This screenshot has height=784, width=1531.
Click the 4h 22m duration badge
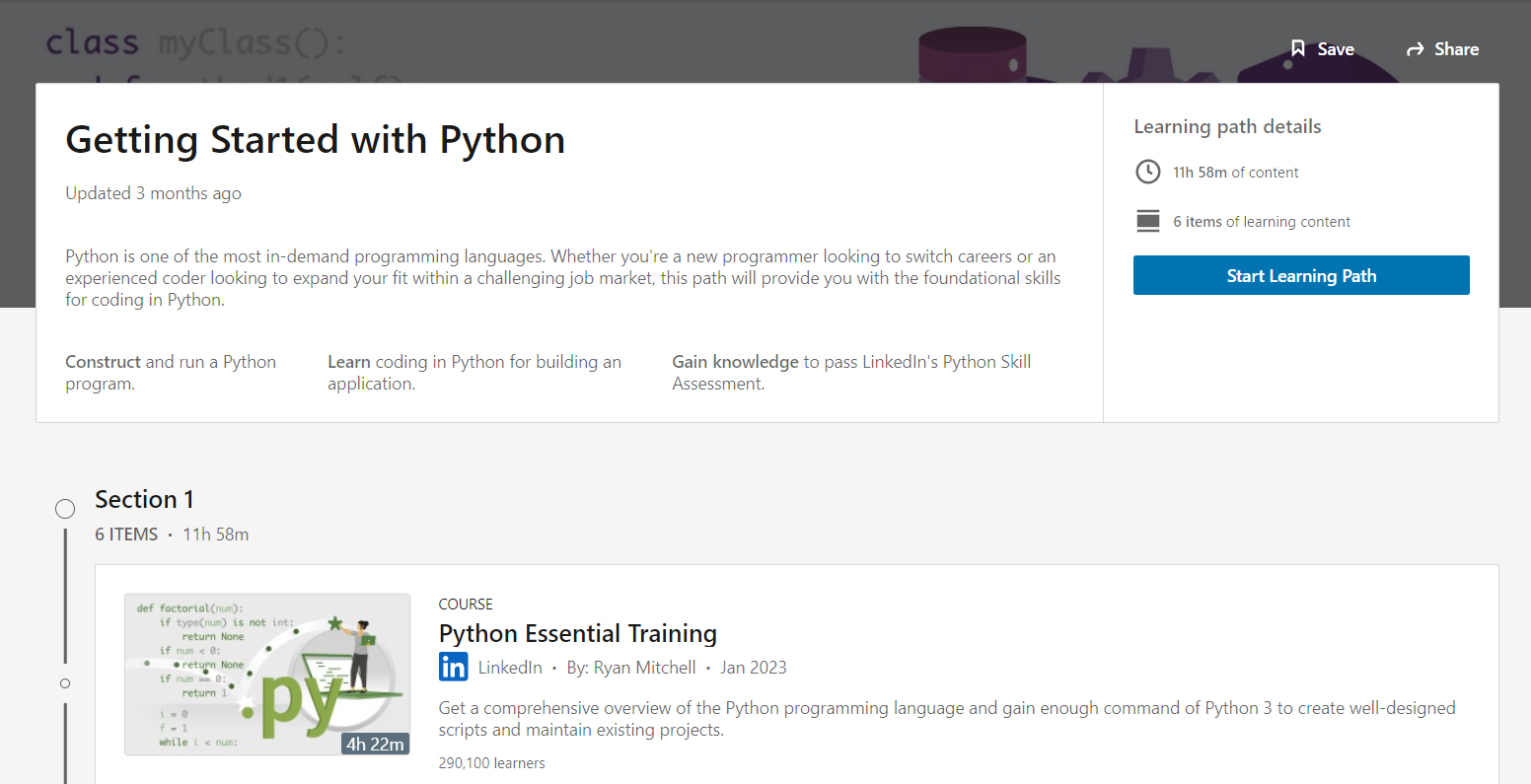375,744
